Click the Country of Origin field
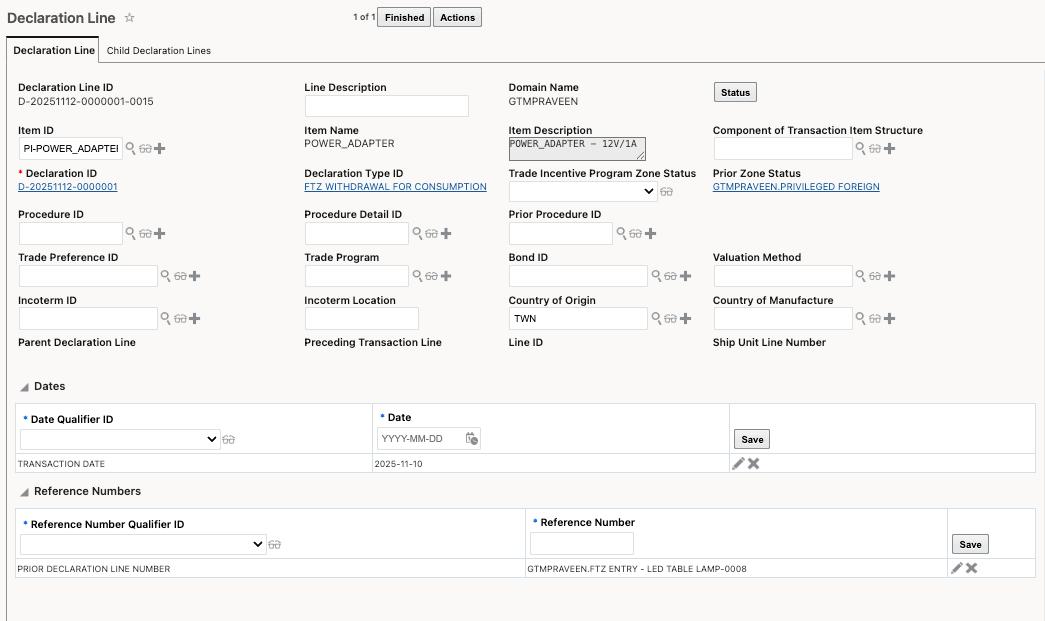The height and width of the screenshot is (621, 1045). point(578,318)
